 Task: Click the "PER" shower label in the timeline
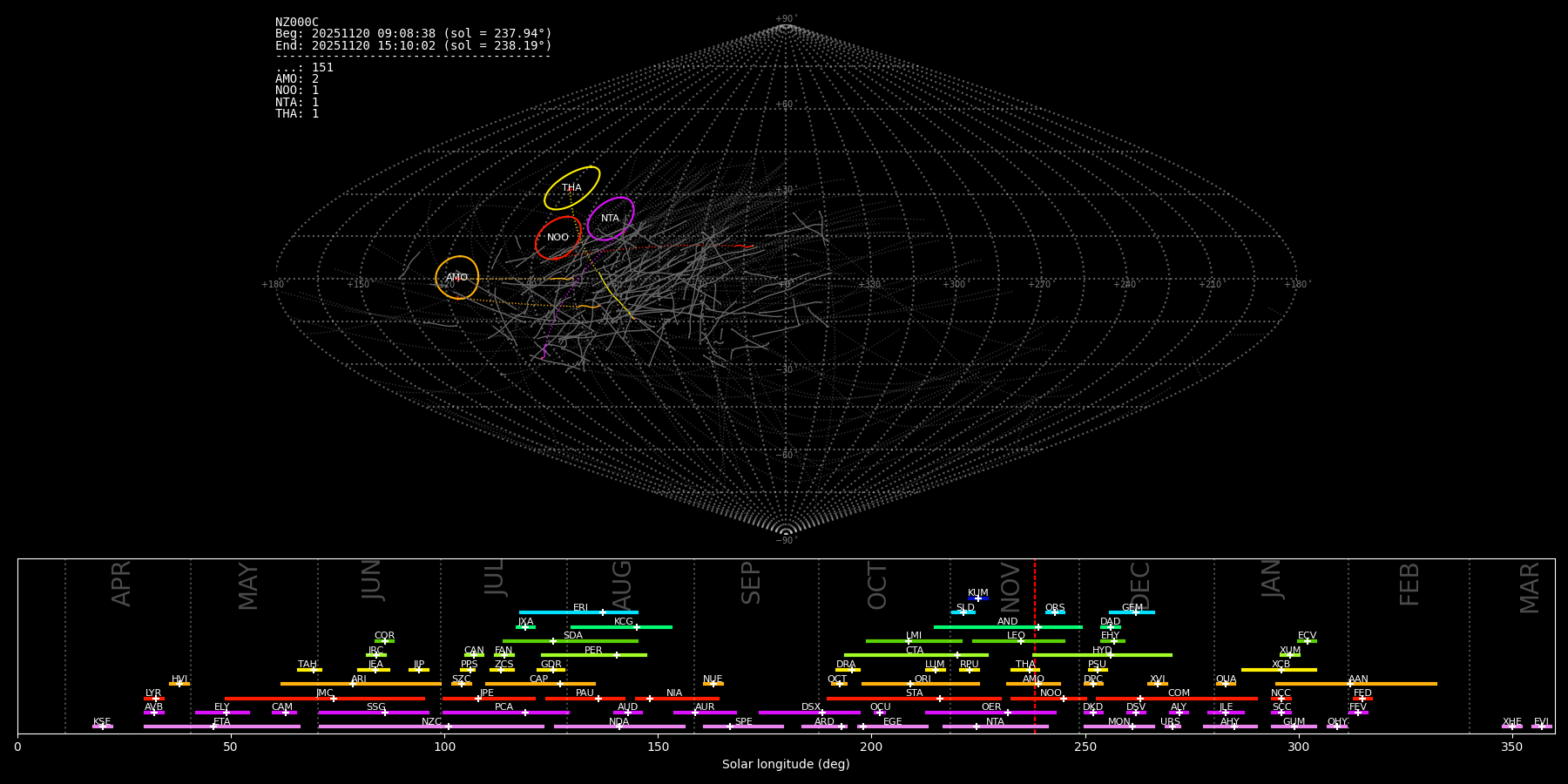pos(593,651)
